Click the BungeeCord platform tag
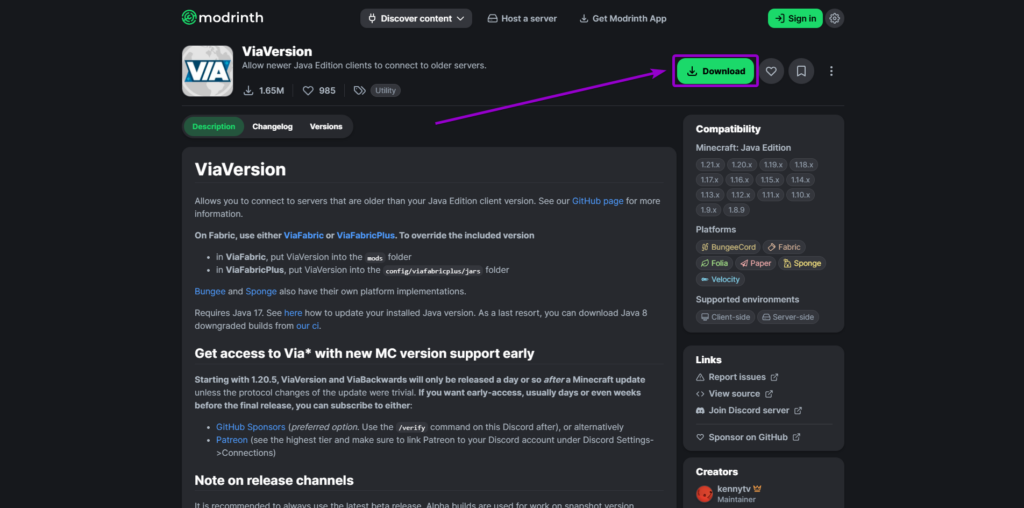Image resolution: width=1024 pixels, height=508 pixels. tap(728, 247)
